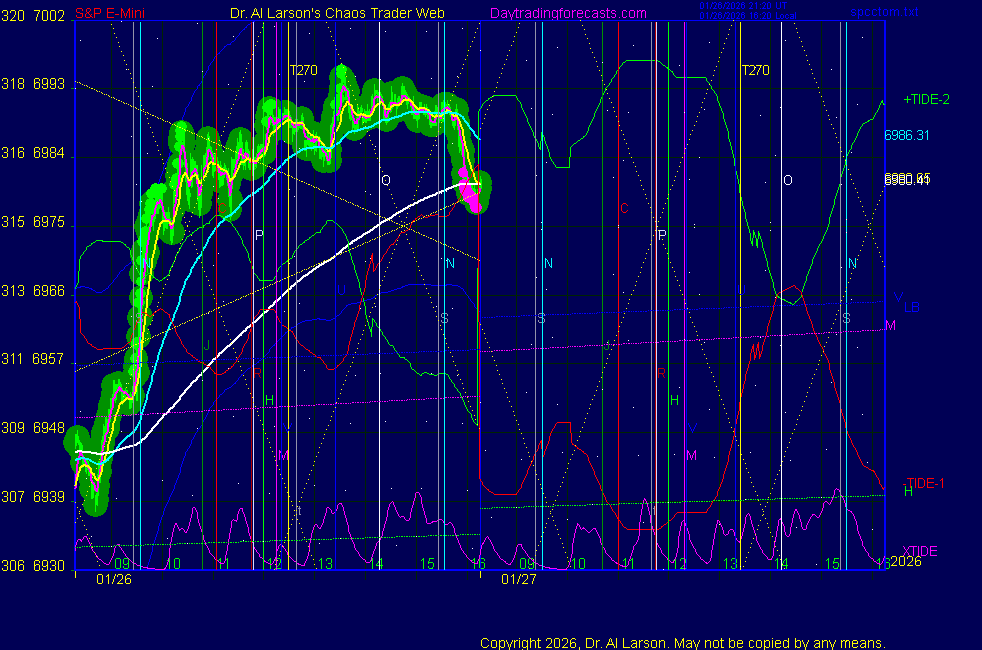The image size is (982, 650).
Task: Click the +TIDE-2 legend label
Action: tap(926, 100)
